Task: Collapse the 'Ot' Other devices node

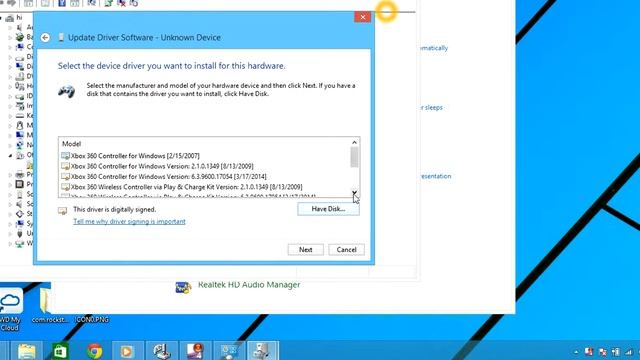Action: point(10,156)
